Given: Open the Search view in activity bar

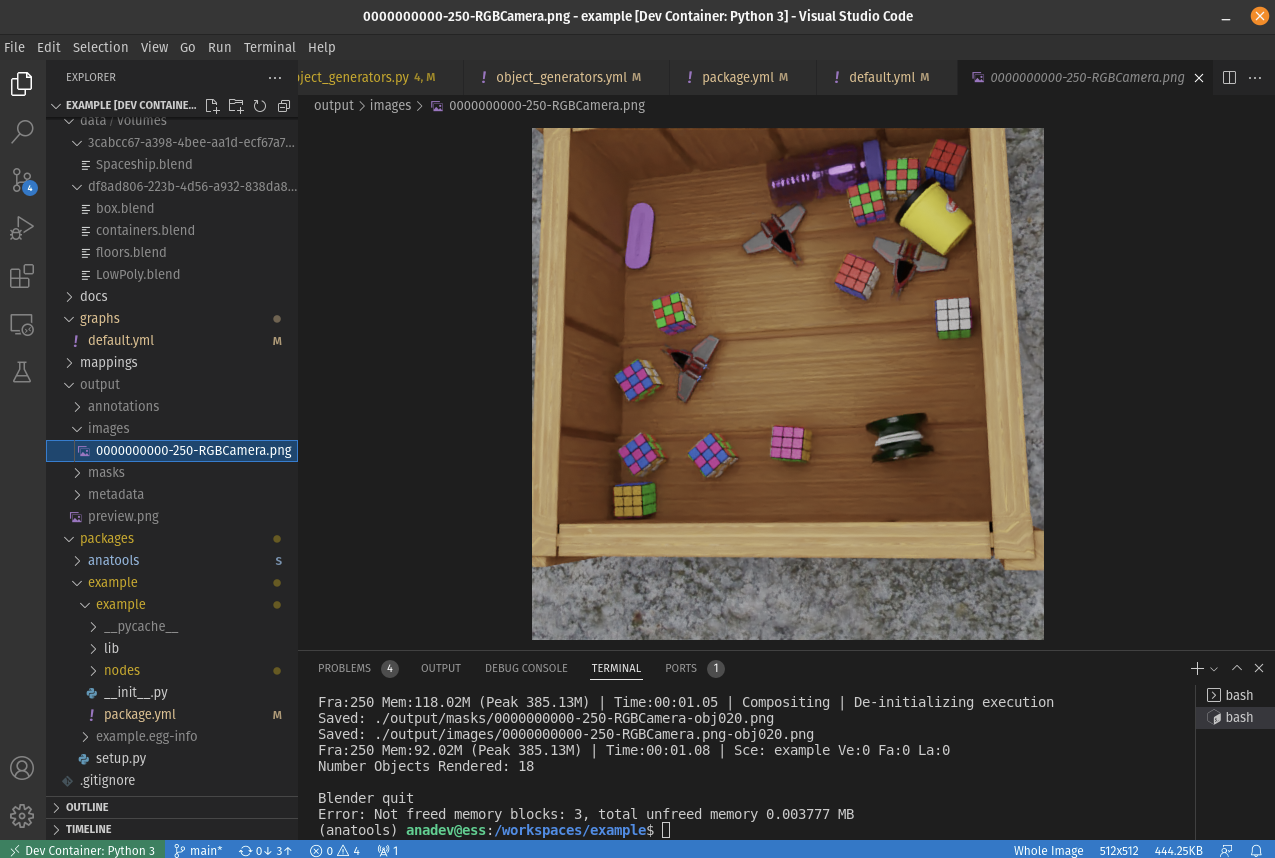Looking at the screenshot, I should 22,132.
